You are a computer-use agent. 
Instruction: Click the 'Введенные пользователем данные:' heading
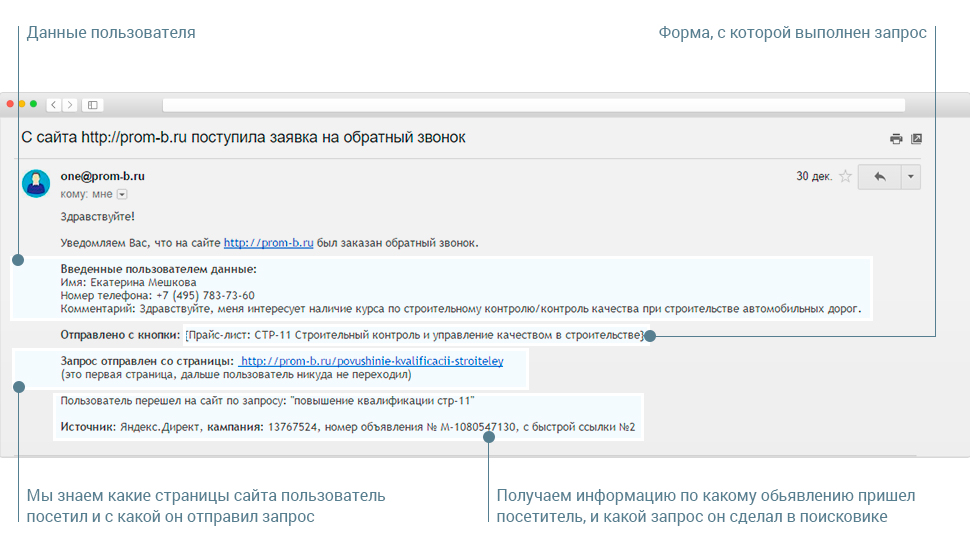pyautogui.click(x=158, y=269)
